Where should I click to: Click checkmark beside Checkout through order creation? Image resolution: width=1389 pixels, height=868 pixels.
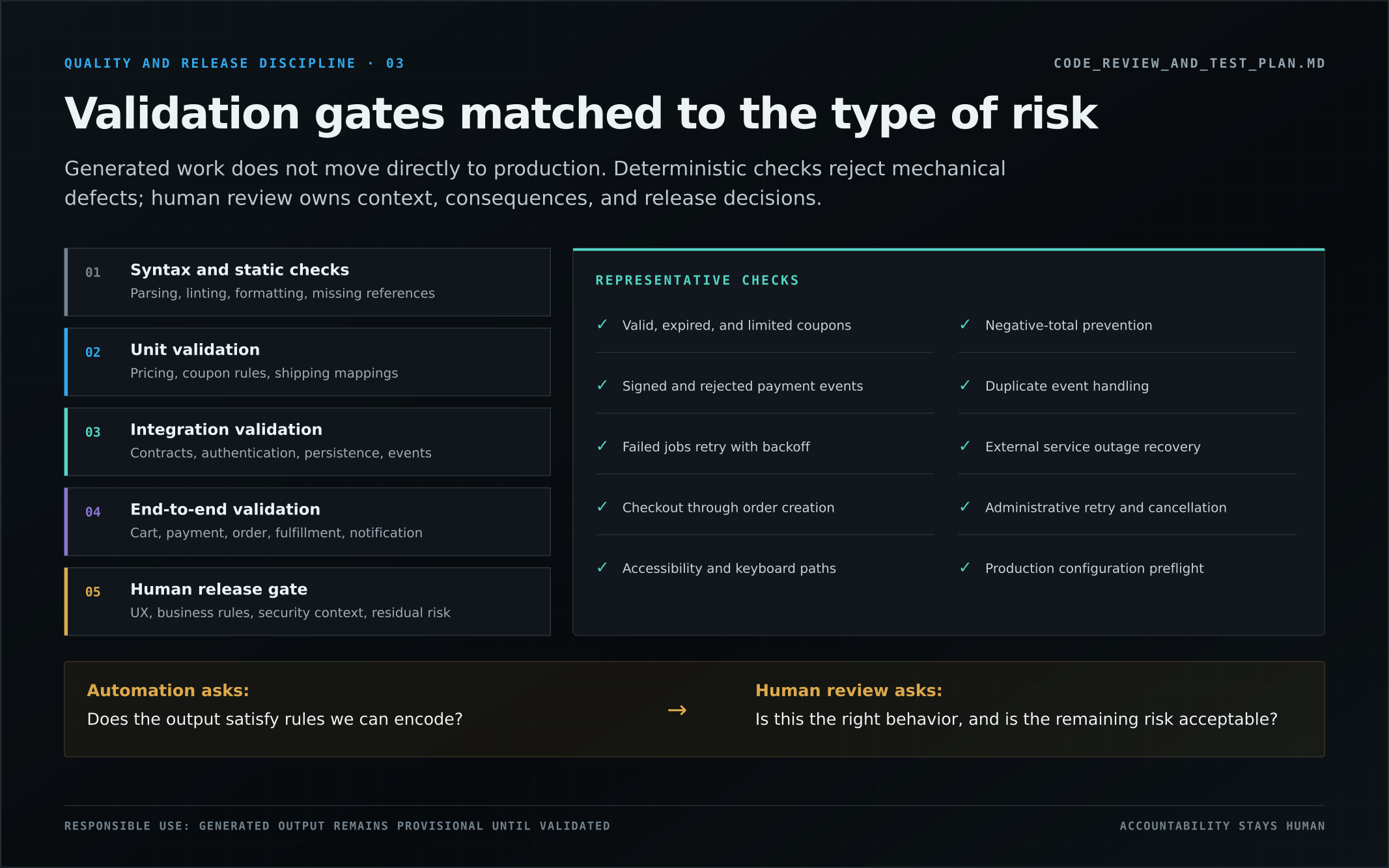coord(602,507)
